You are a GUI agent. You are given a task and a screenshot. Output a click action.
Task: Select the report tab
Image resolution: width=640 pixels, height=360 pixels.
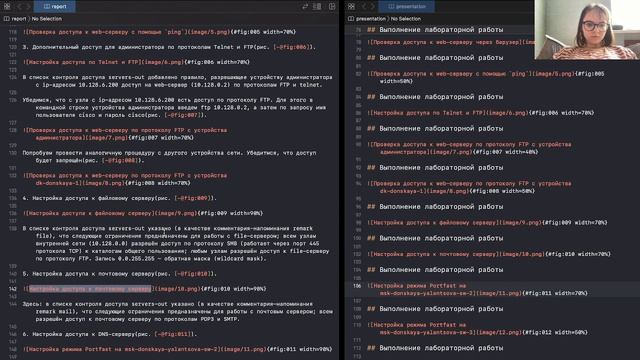[x=55, y=6]
